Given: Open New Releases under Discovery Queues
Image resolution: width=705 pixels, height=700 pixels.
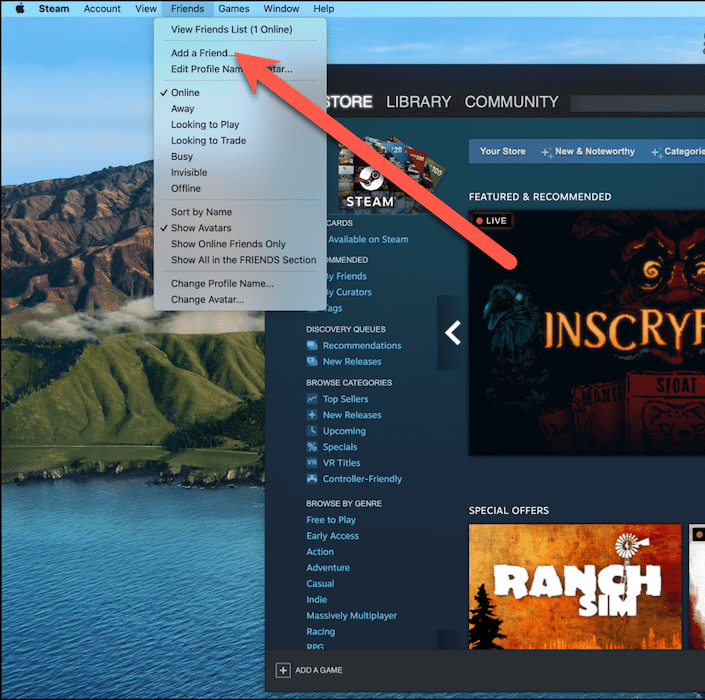Looking at the screenshot, I should coord(352,361).
